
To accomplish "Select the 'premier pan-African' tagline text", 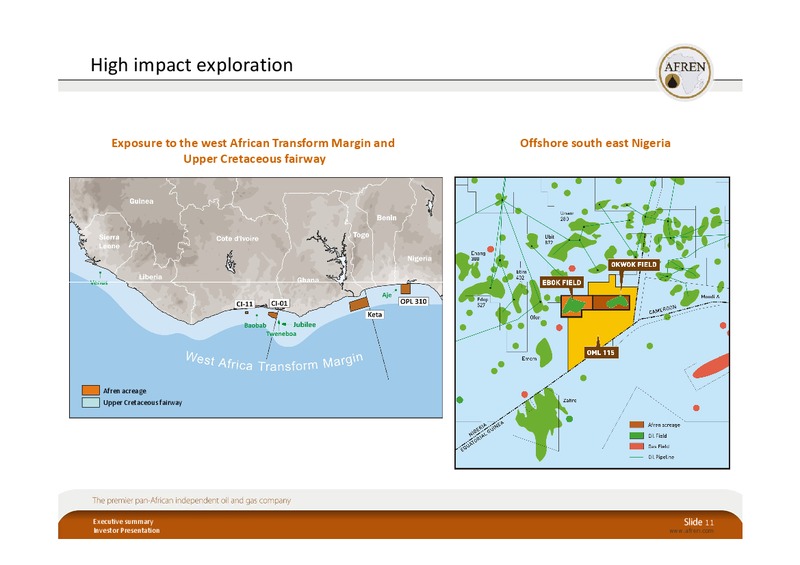I will [x=191, y=501].
